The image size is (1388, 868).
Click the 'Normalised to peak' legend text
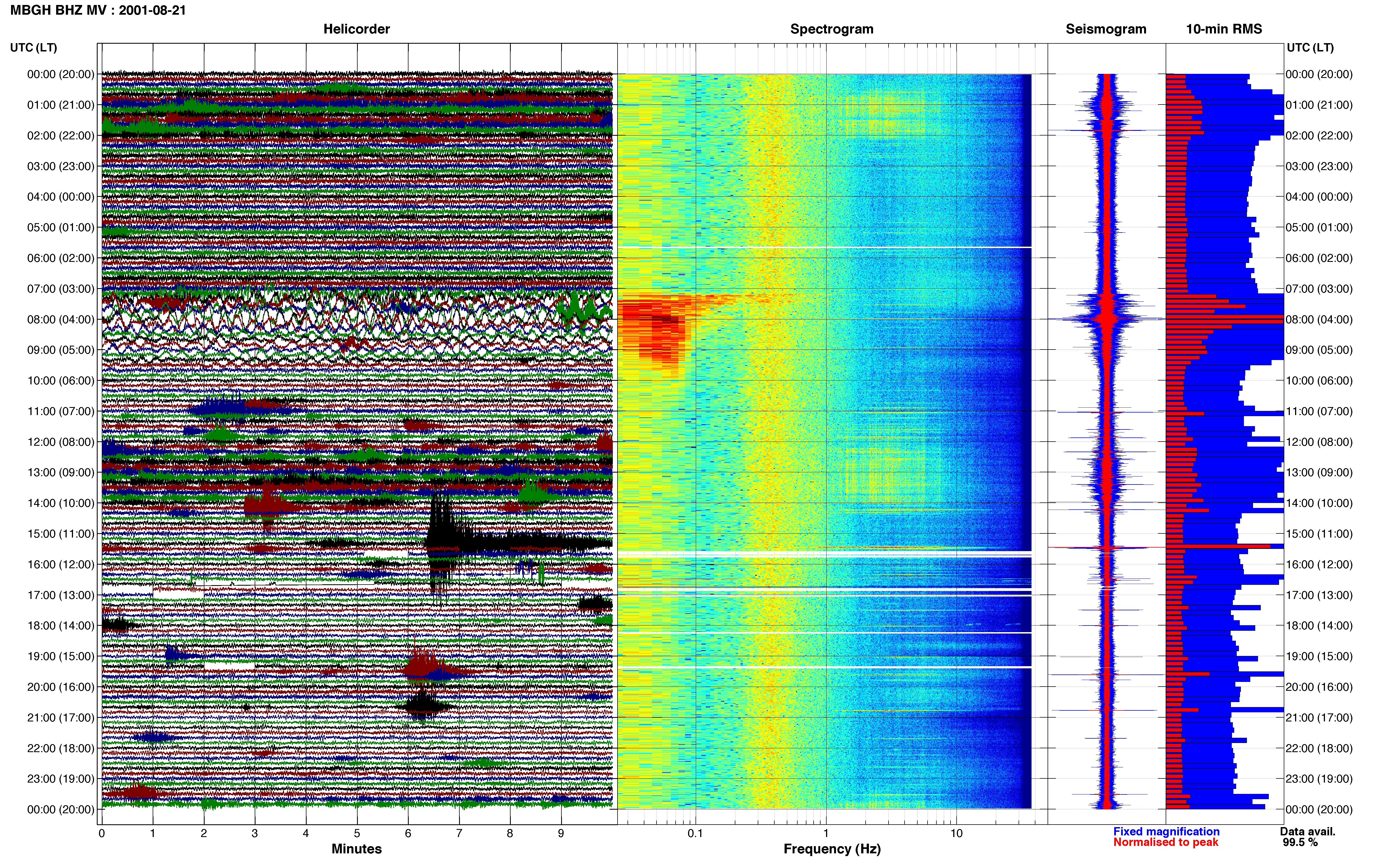click(x=1165, y=842)
